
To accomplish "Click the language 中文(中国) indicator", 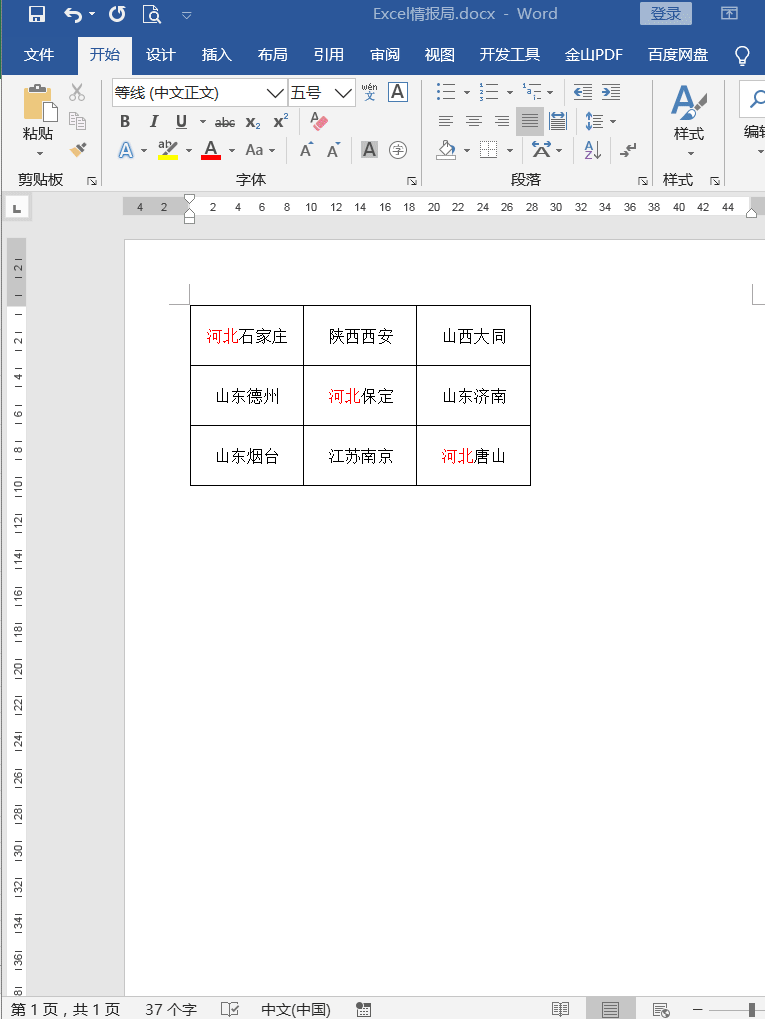I will (x=296, y=1009).
